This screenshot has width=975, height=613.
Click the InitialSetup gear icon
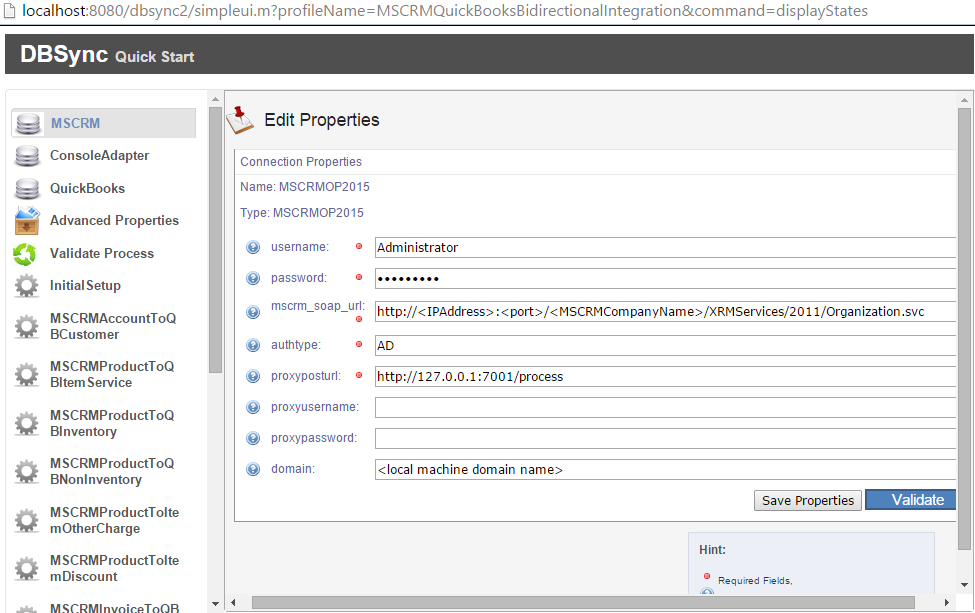coord(27,286)
